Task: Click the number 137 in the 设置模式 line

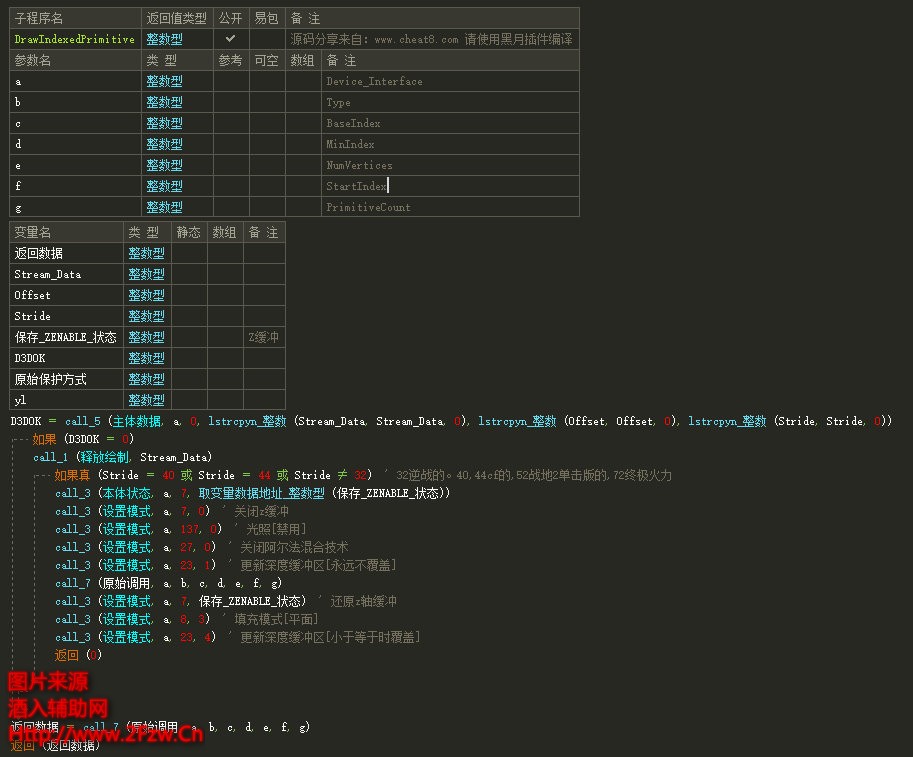Action: [190, 529]
